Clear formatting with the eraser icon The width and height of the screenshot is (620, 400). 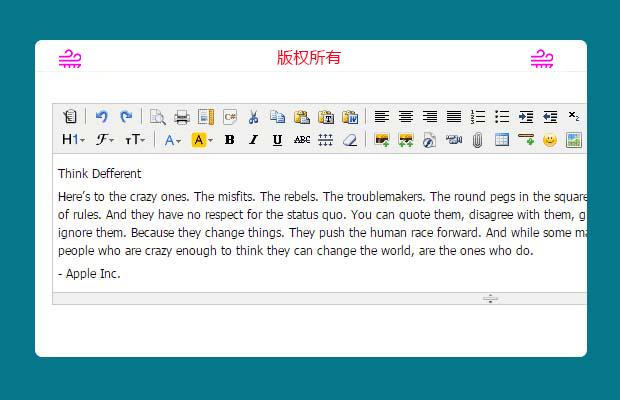pyautogui.click(x=349, y=140)
